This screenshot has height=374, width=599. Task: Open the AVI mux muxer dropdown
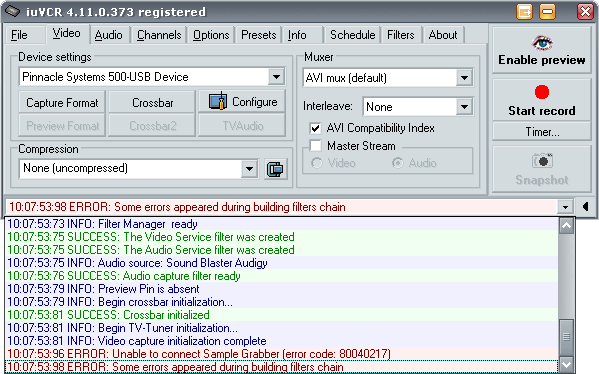(464, 78)
